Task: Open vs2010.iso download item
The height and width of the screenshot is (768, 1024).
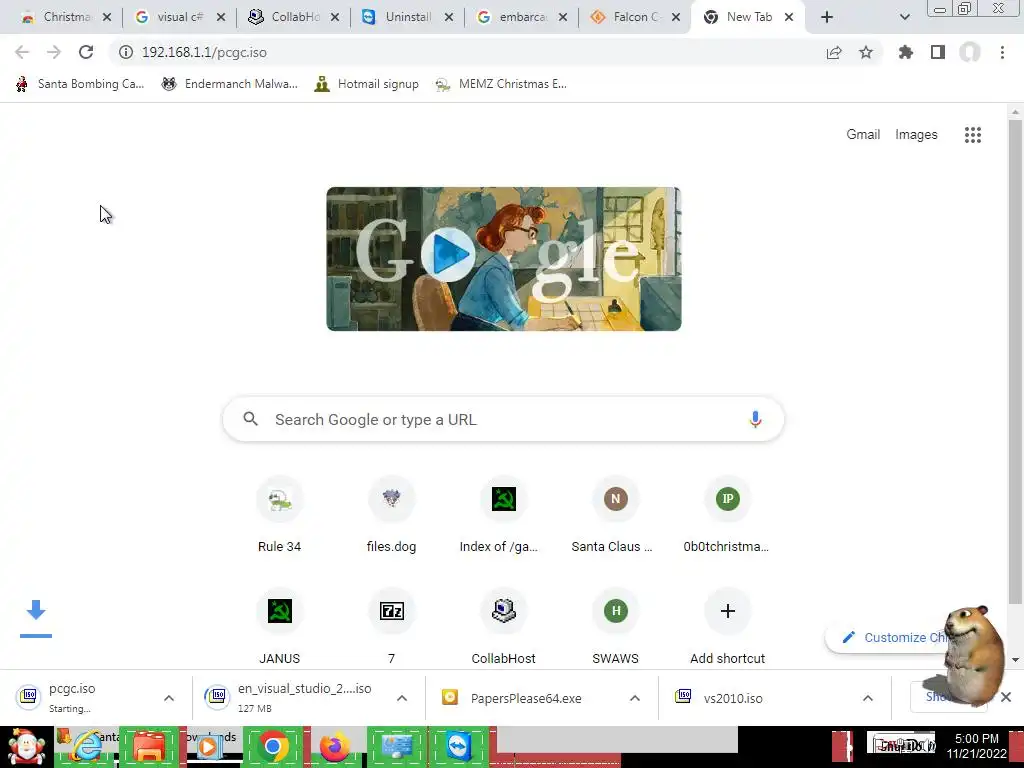Action: coord(733,698)
